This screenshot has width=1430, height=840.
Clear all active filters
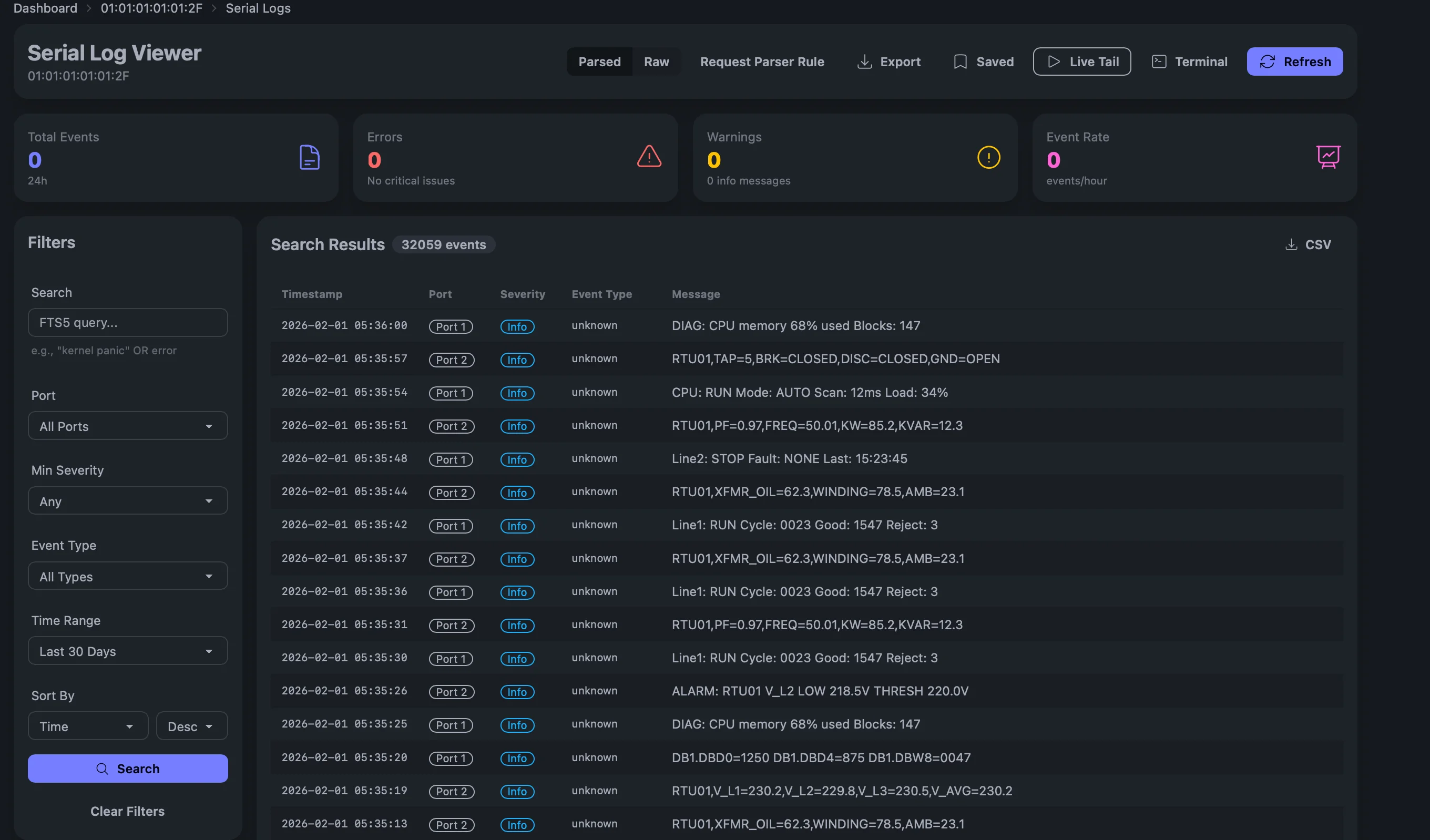tap(127, 811)
